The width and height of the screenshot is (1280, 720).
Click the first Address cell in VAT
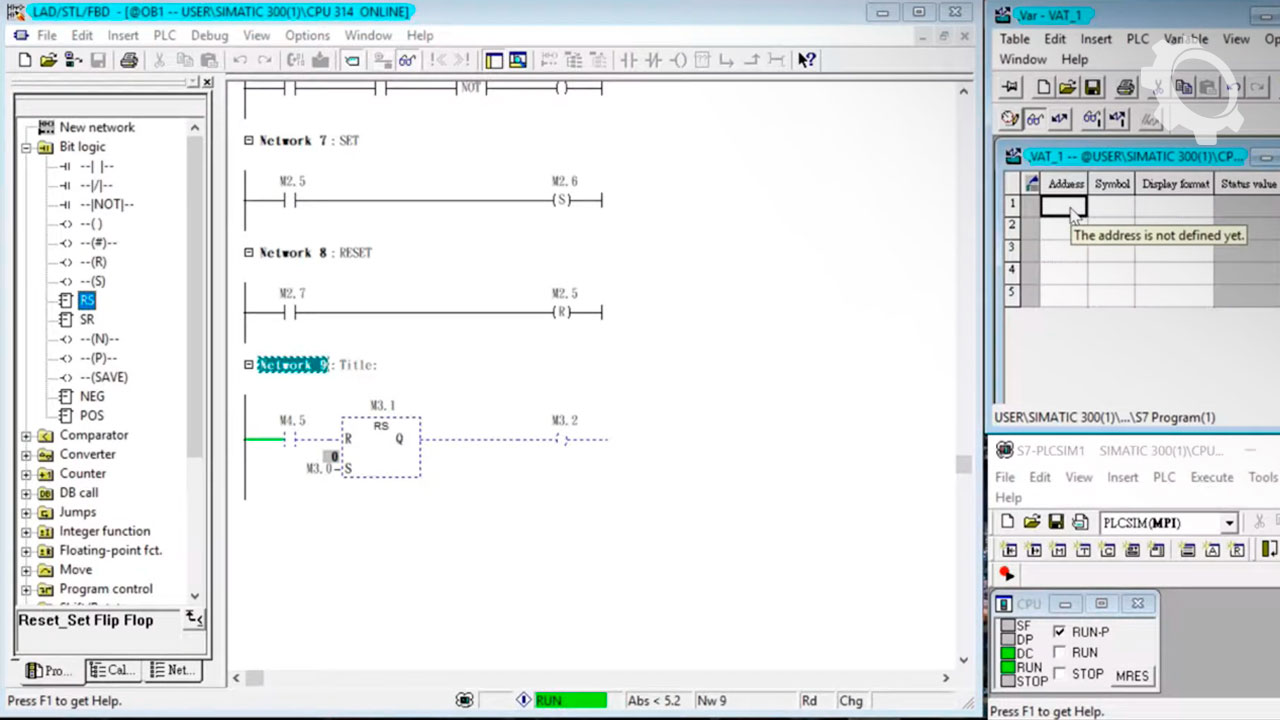[1063, 206]
